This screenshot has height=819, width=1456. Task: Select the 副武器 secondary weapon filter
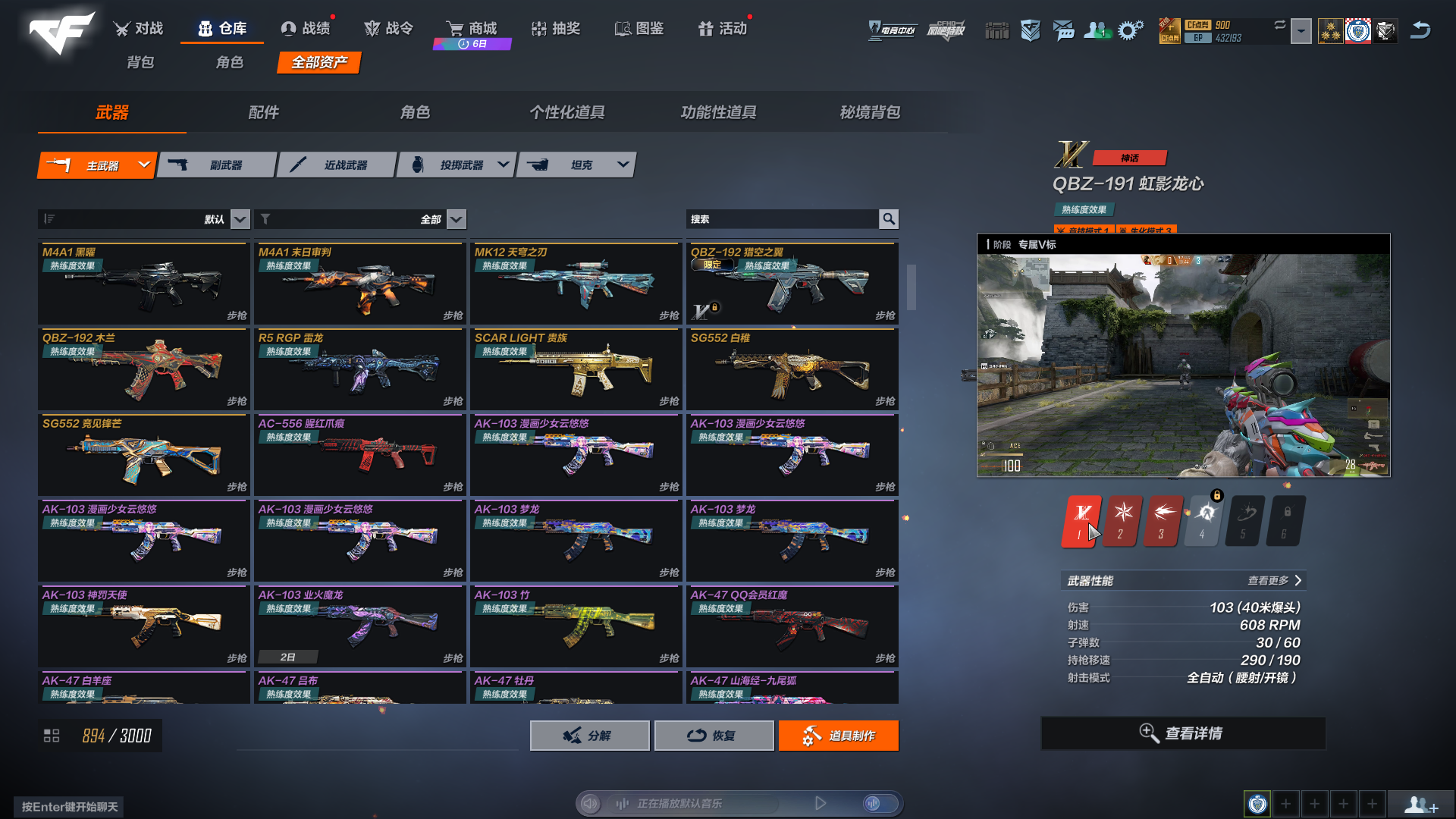click(216, 165)
